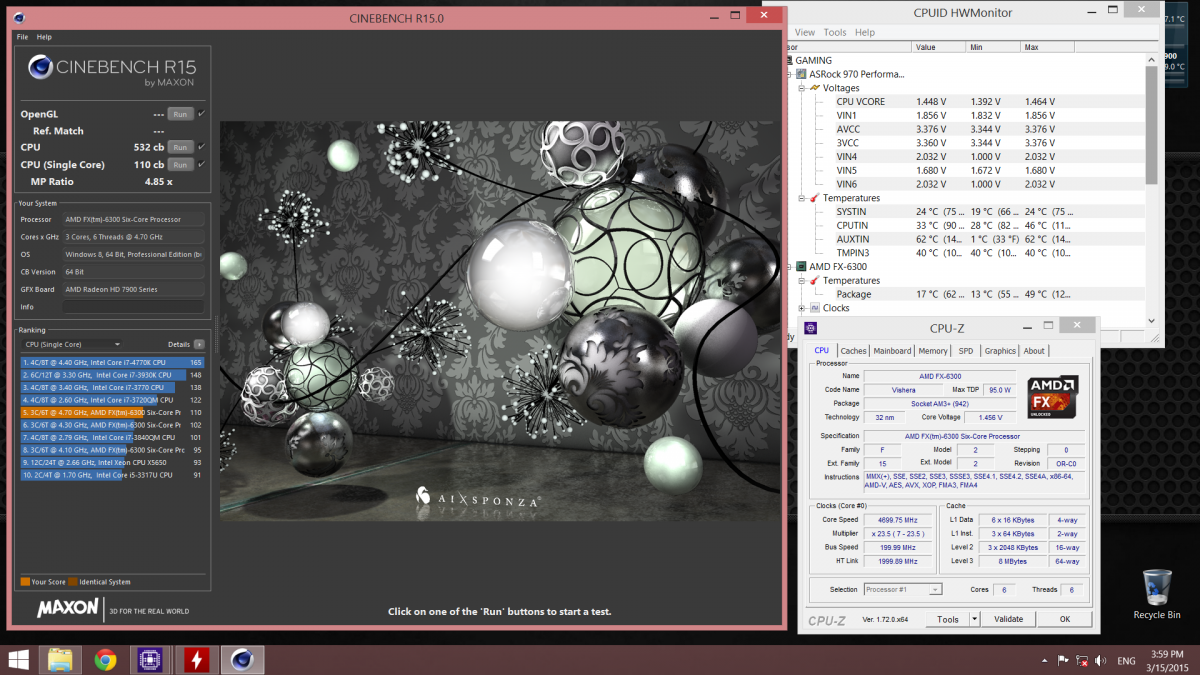Run the CPU (Single Core) test
The image size is (1200, 675).
(x=180, y=164)
